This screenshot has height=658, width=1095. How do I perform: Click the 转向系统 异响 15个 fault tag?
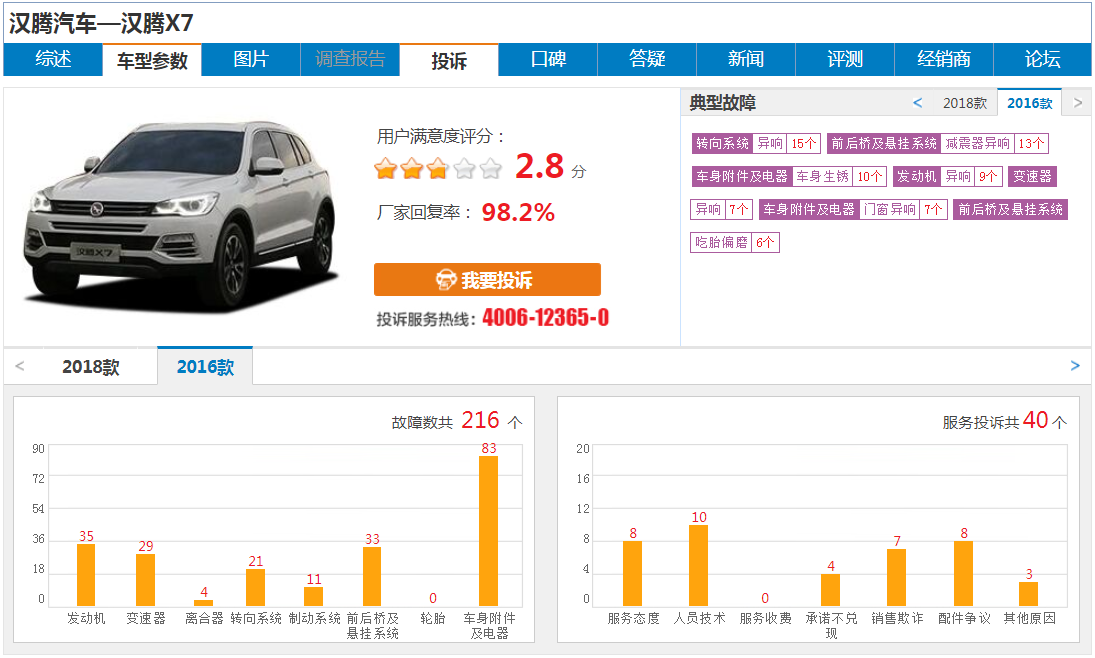pyautogui.click(x=756, y=144)
